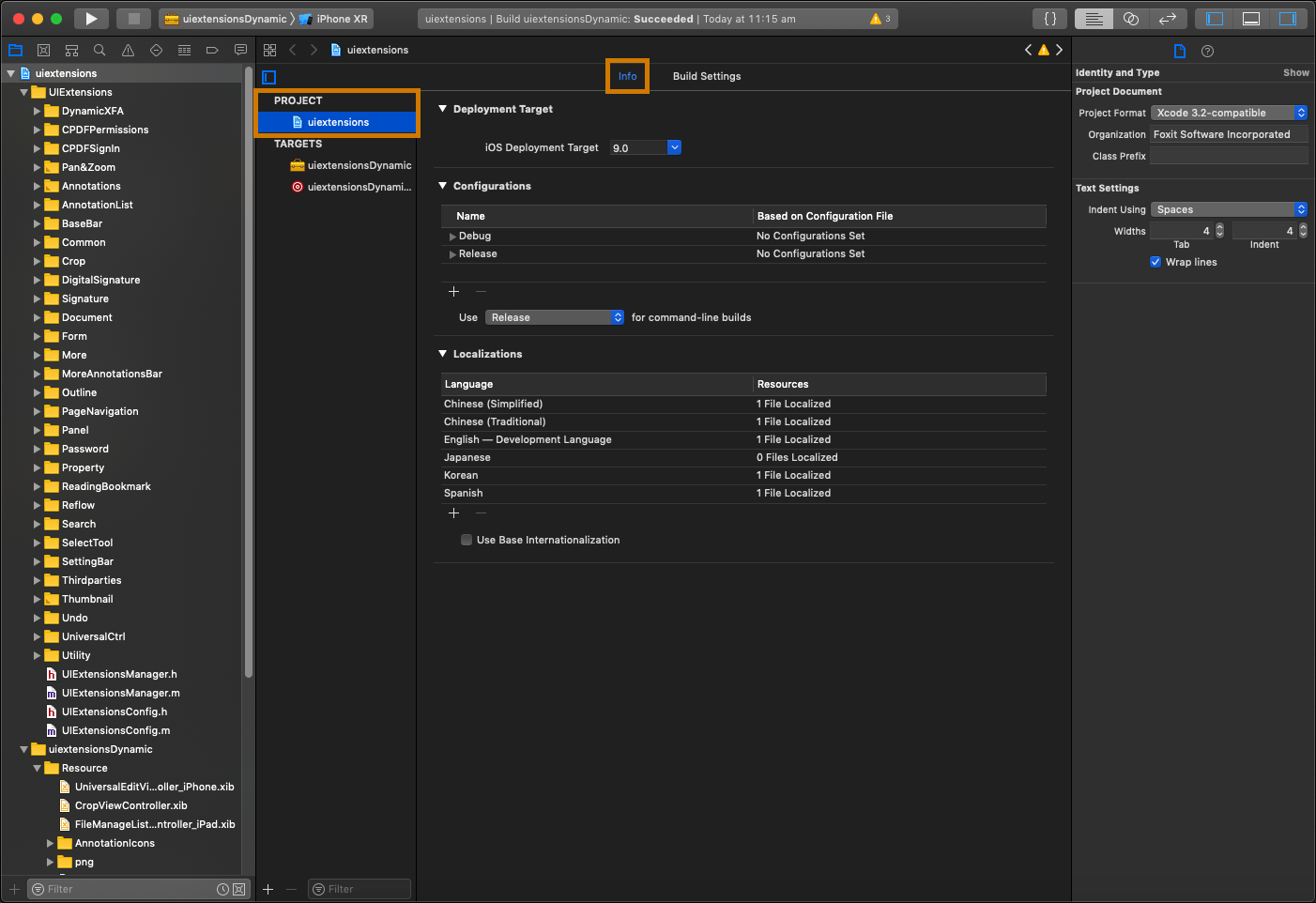This screenshot has width=1316, height=903.
Task: Open the Source Control navigator
Action: click(x=43, y=50)
